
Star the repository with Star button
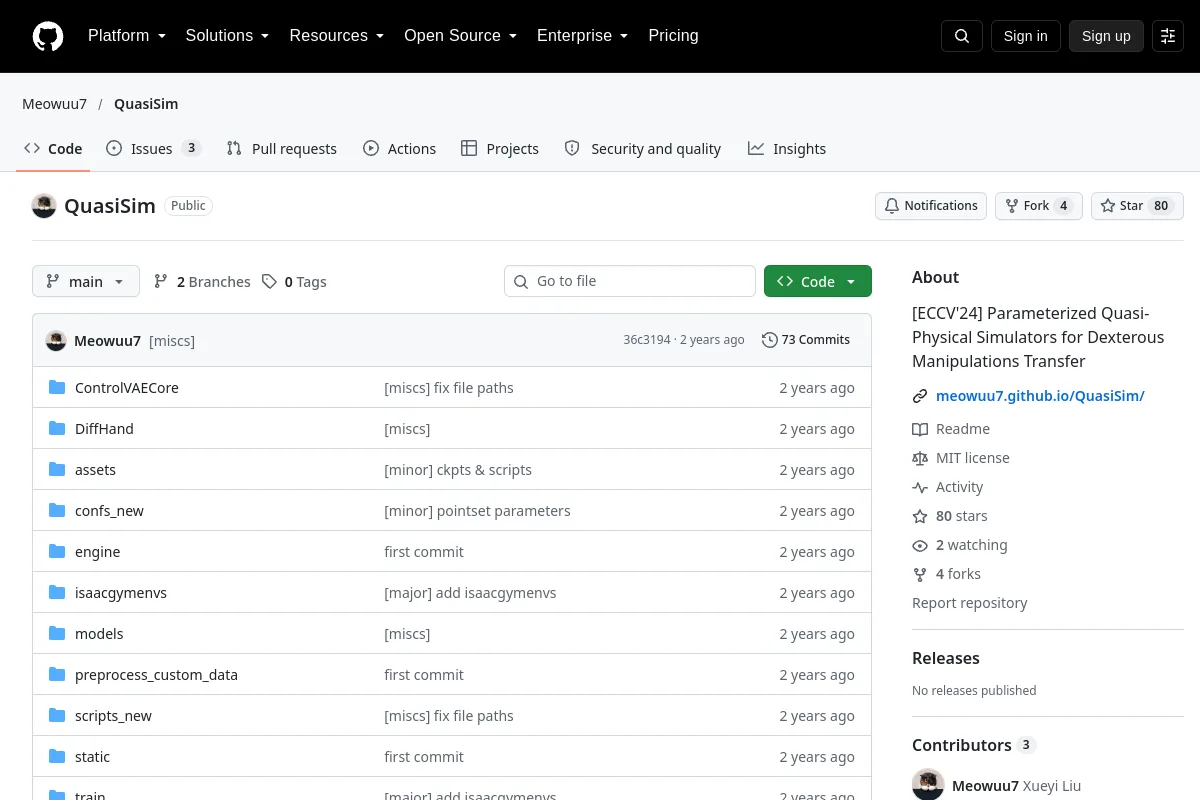[x=1137, y=206]
